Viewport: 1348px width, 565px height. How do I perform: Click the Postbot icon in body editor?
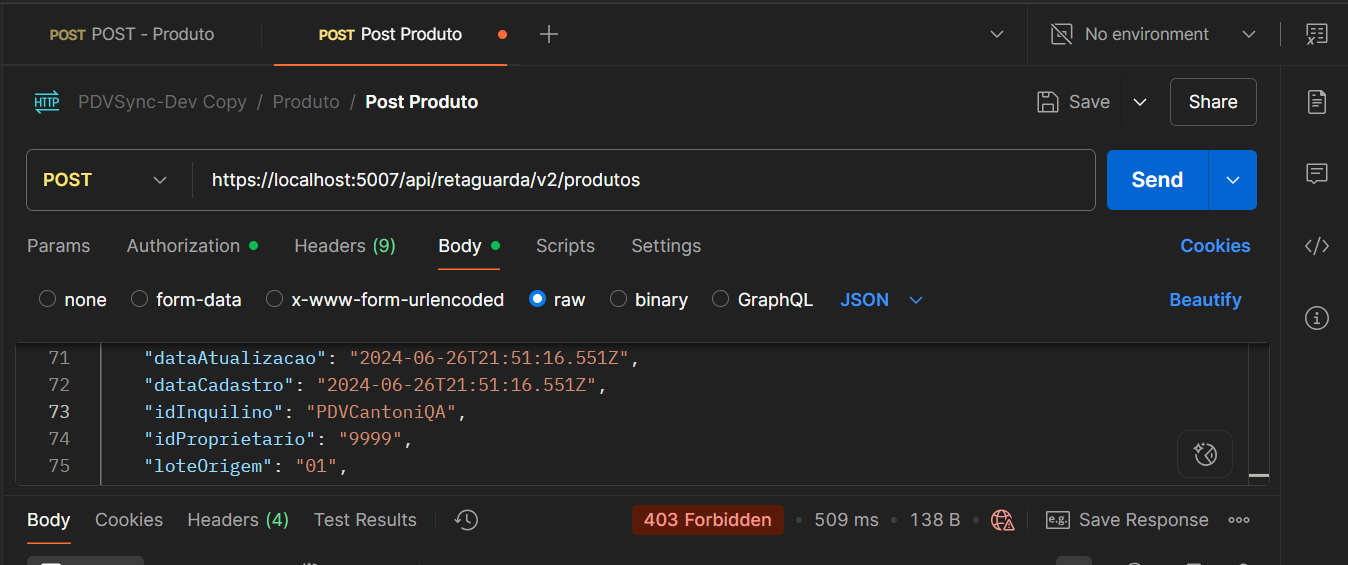point(1205,456)
